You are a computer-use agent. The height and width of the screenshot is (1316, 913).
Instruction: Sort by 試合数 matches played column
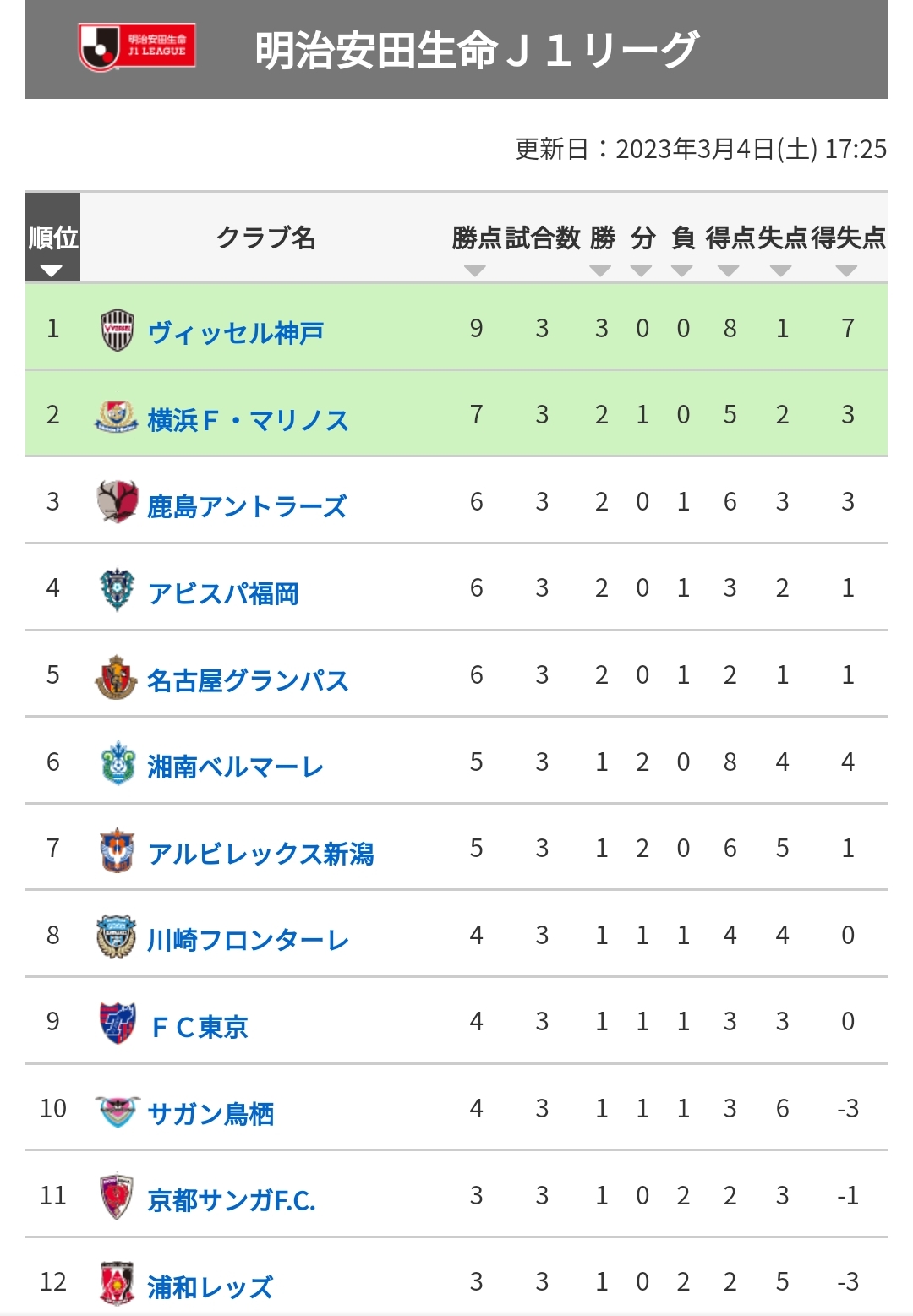tap(543, 238)
